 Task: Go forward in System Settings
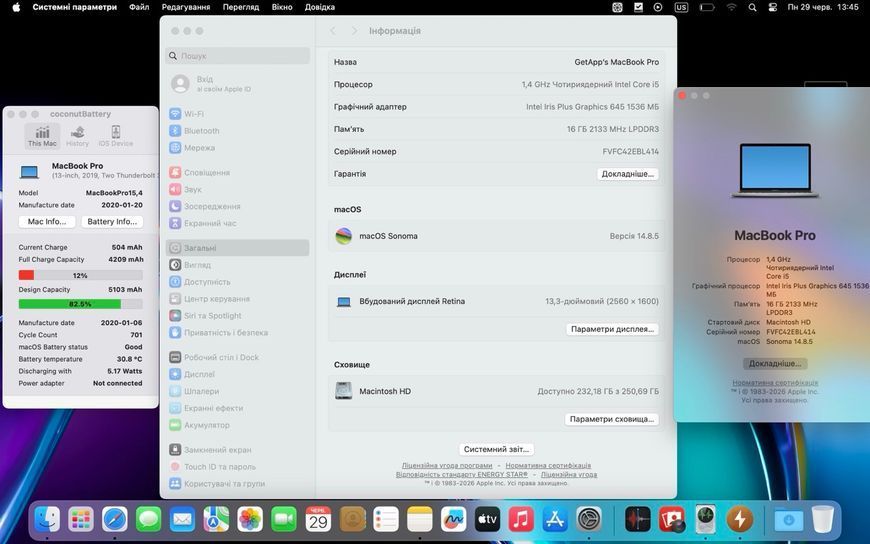pyautogui.click(x=354, y=31)
